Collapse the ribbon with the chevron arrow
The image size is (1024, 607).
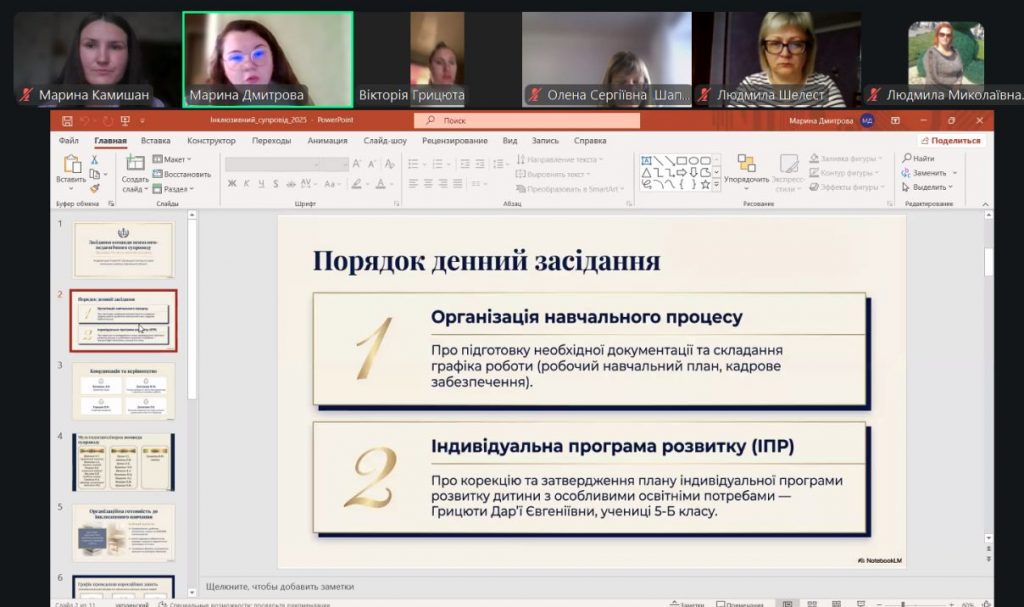click(986, 203)
